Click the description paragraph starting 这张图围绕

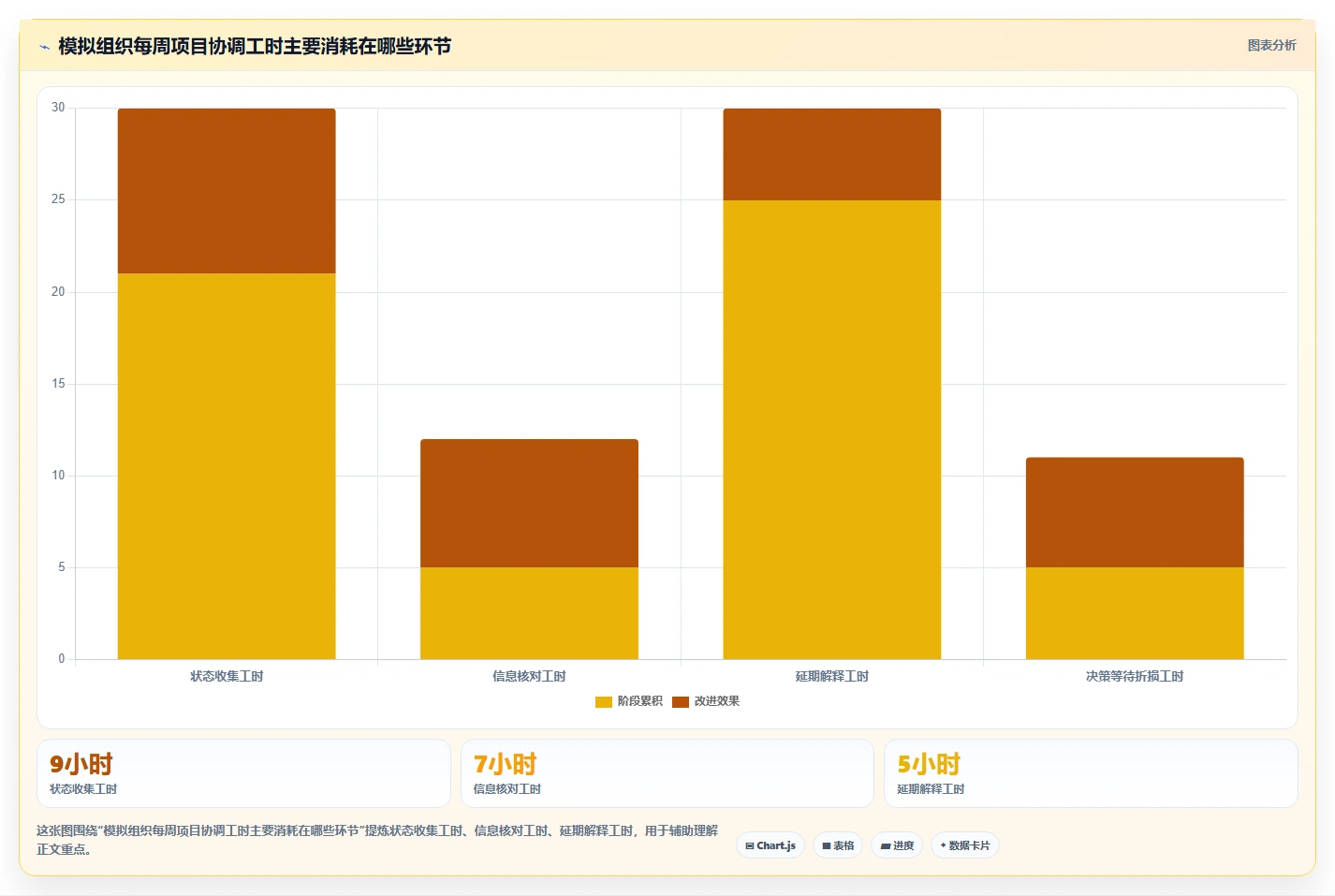377,840
